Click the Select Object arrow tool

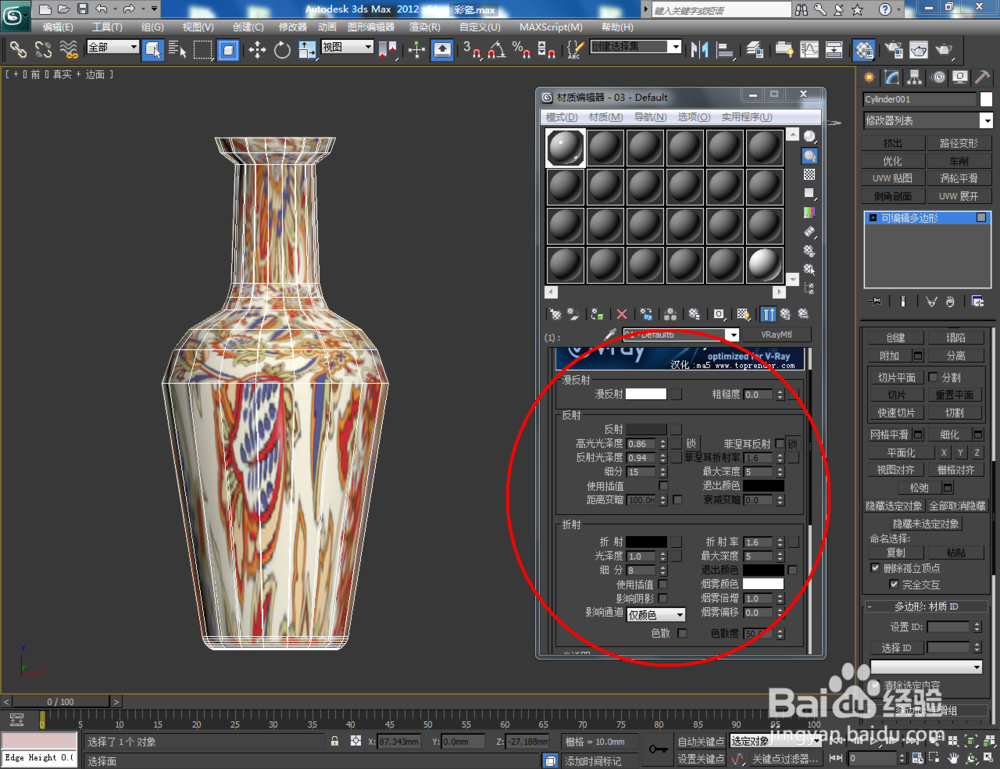tap(153, 50)
